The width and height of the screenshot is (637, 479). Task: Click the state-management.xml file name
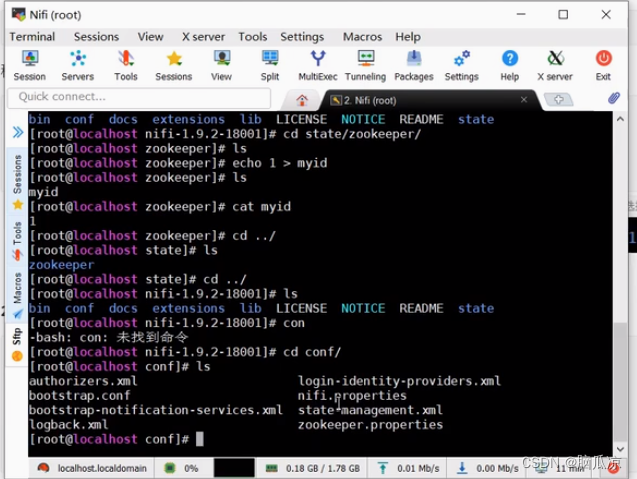click(370, 410)
